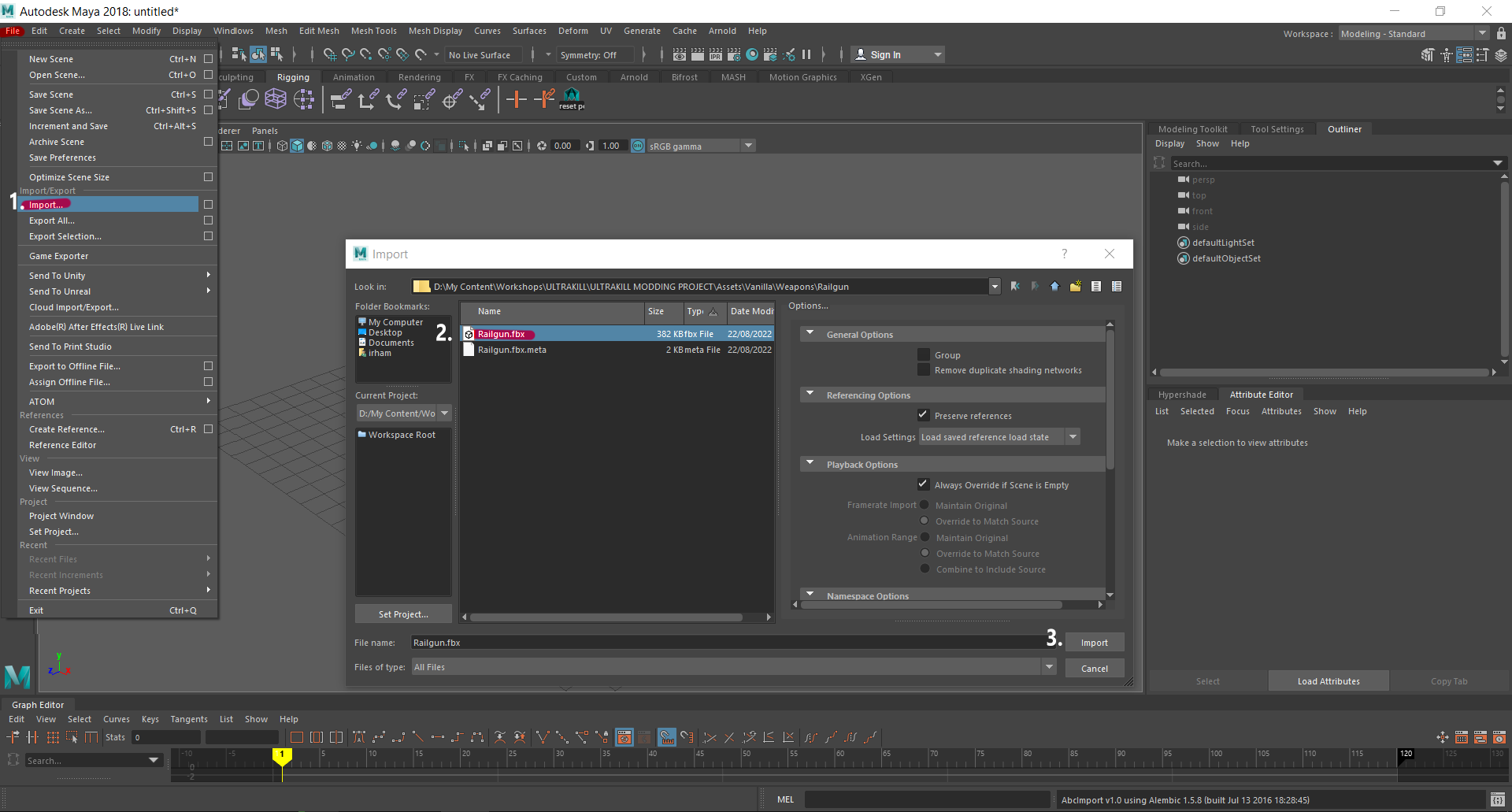
Task: Click the Graph Editor frame all icon
Action: coord(297,737)
